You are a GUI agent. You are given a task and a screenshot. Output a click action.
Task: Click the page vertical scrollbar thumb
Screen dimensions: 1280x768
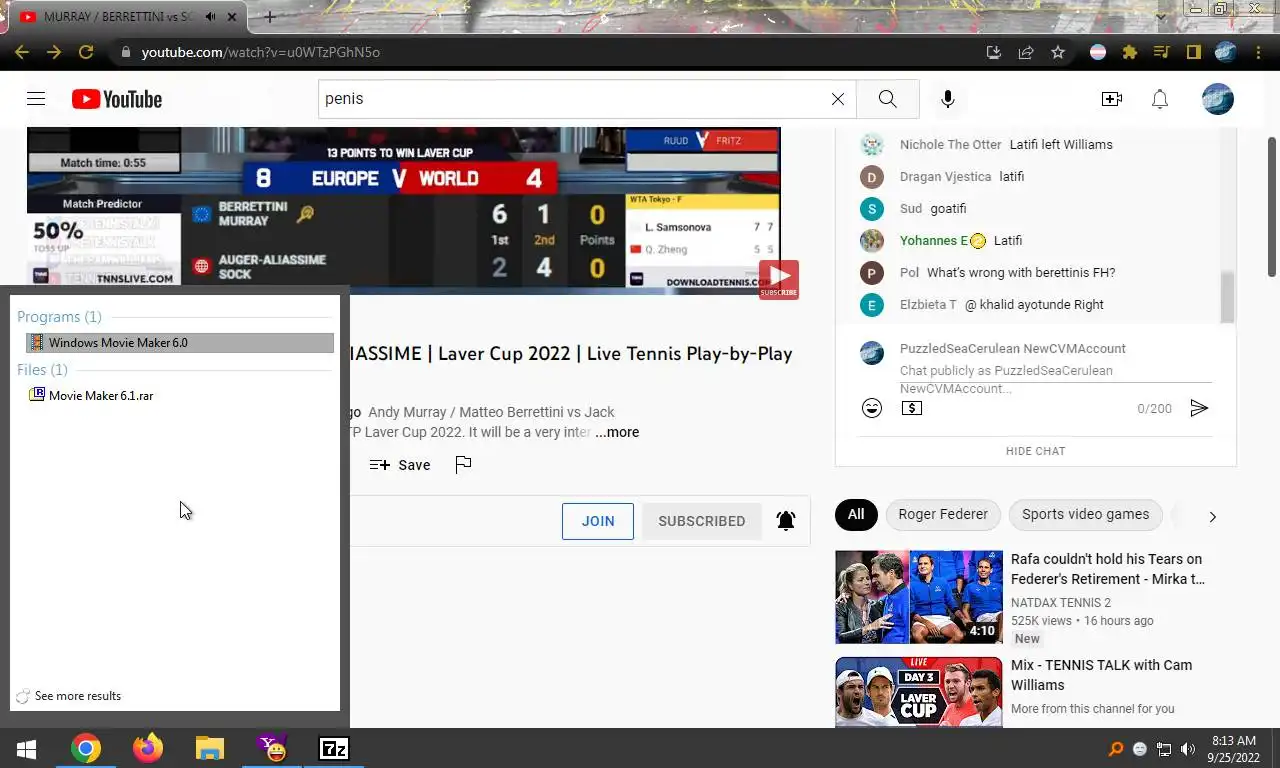1272,206
